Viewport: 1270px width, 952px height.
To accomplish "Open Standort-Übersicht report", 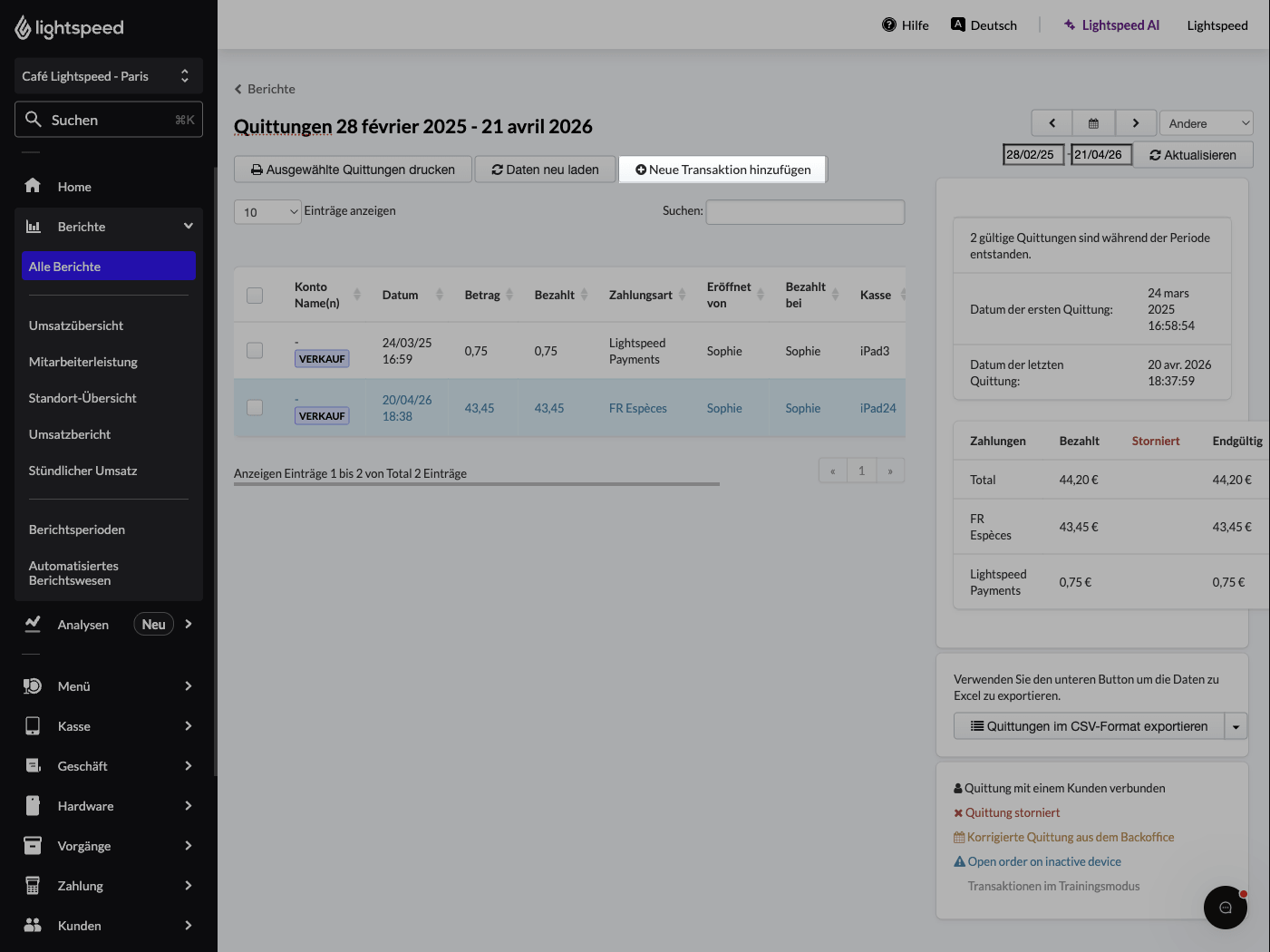I will (82, 398).
